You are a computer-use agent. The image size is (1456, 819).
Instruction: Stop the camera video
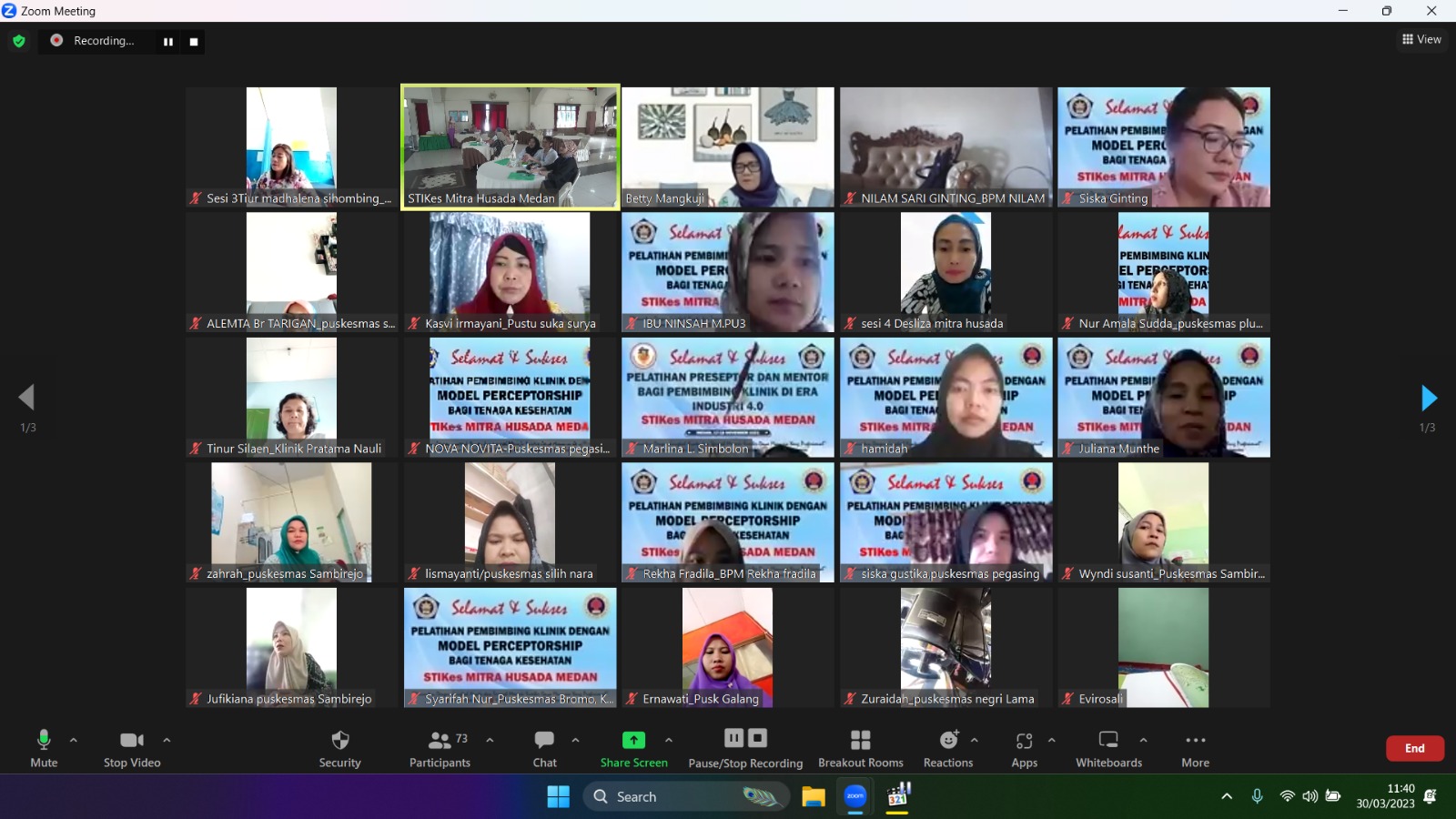132,748
